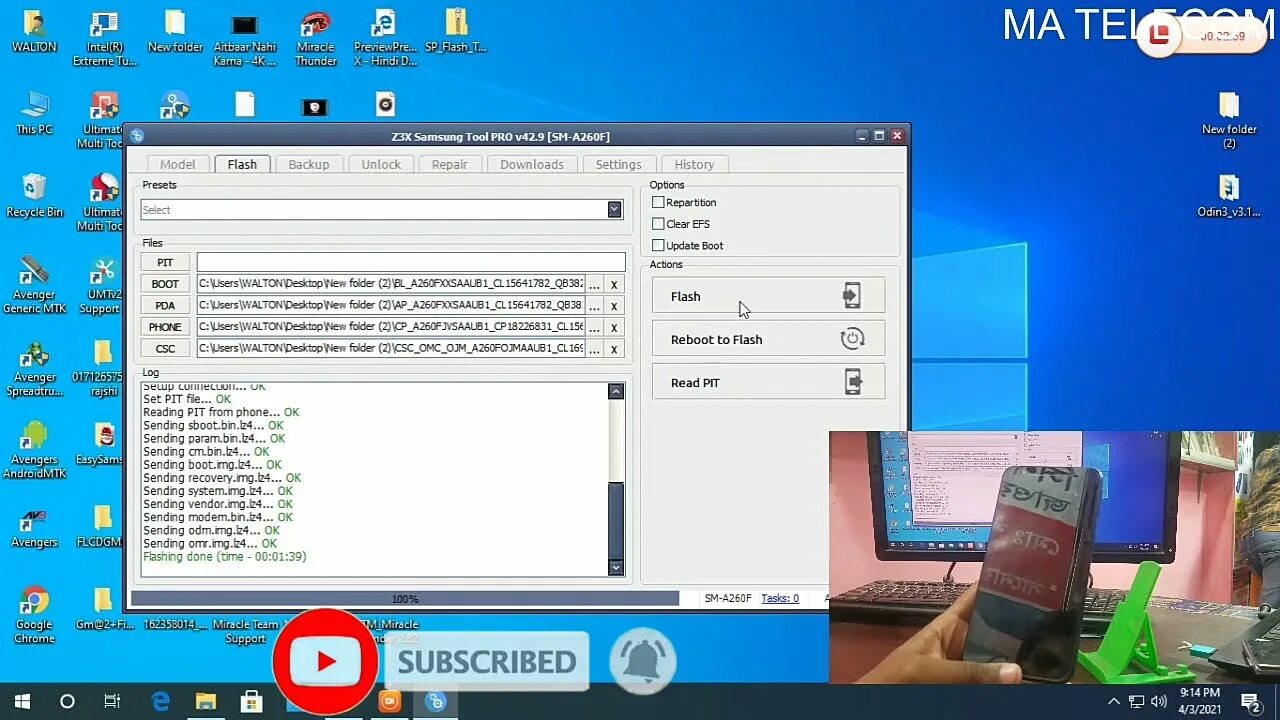Browse for CSC file with ... button
The height and width of the screenshot is (720, 1280).
[x=594, y=348]
